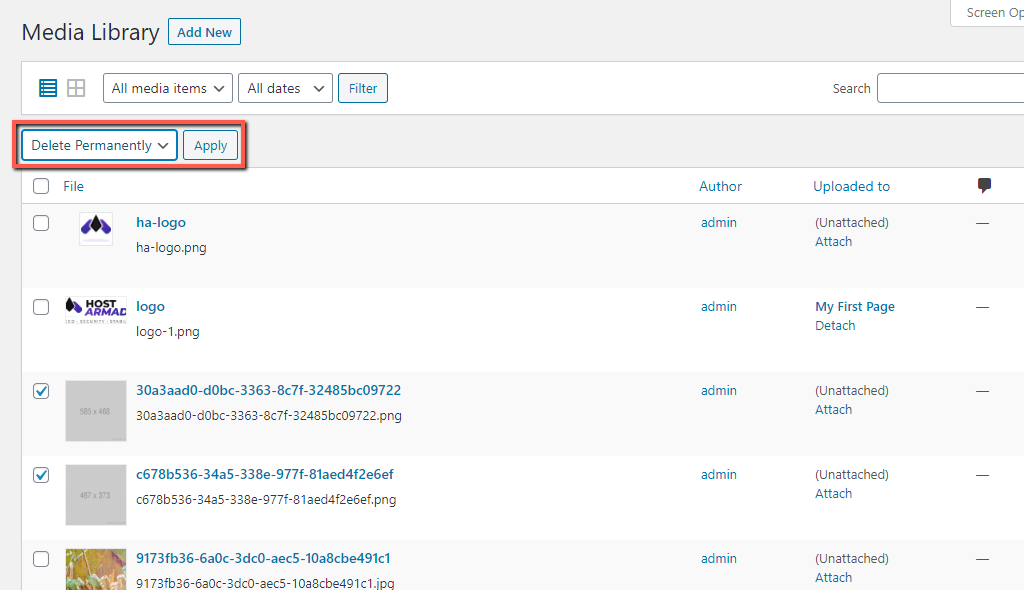Click Media Library page heading
Screen dimensions: 1024x590
[x=90, y=32]
